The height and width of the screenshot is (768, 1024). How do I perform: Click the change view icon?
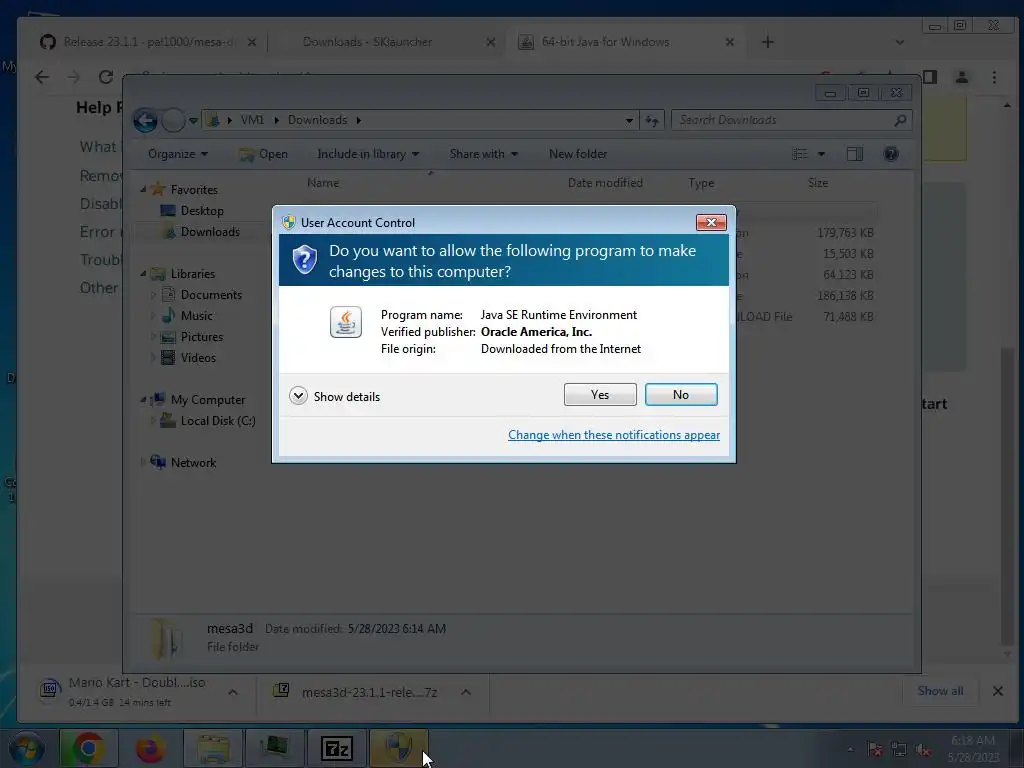800,154
